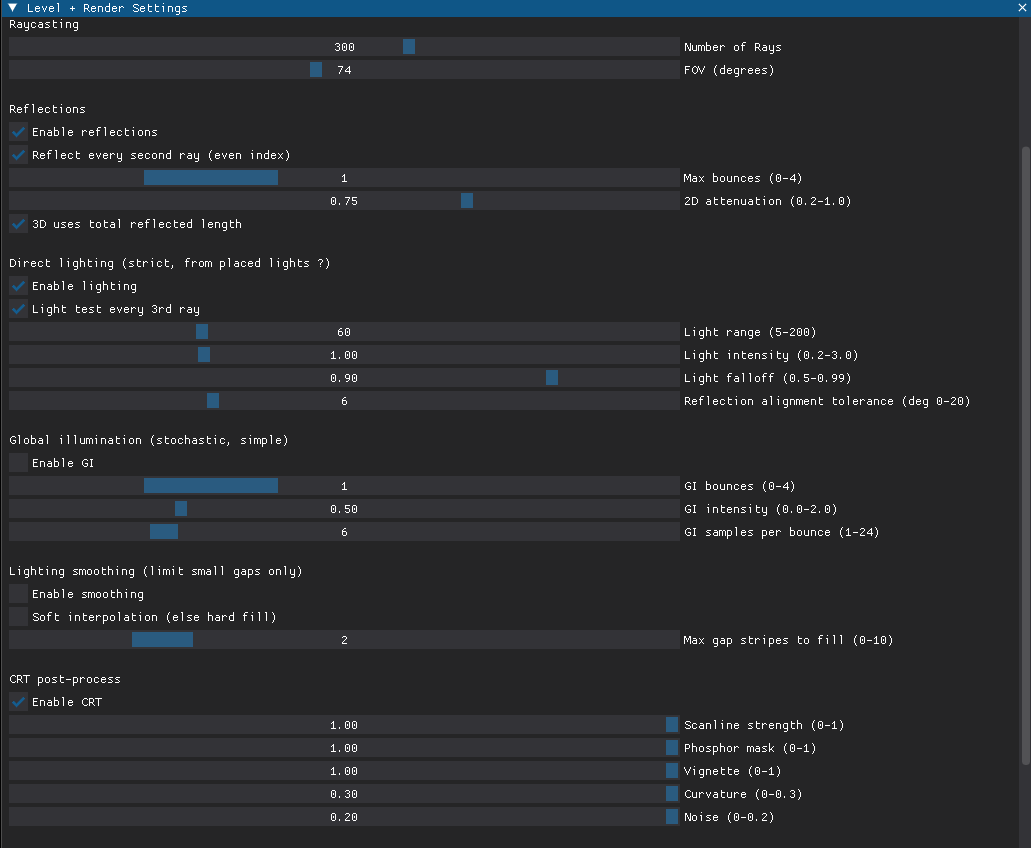Toggle Light test every 3rd ray

(x=18, y=309)
